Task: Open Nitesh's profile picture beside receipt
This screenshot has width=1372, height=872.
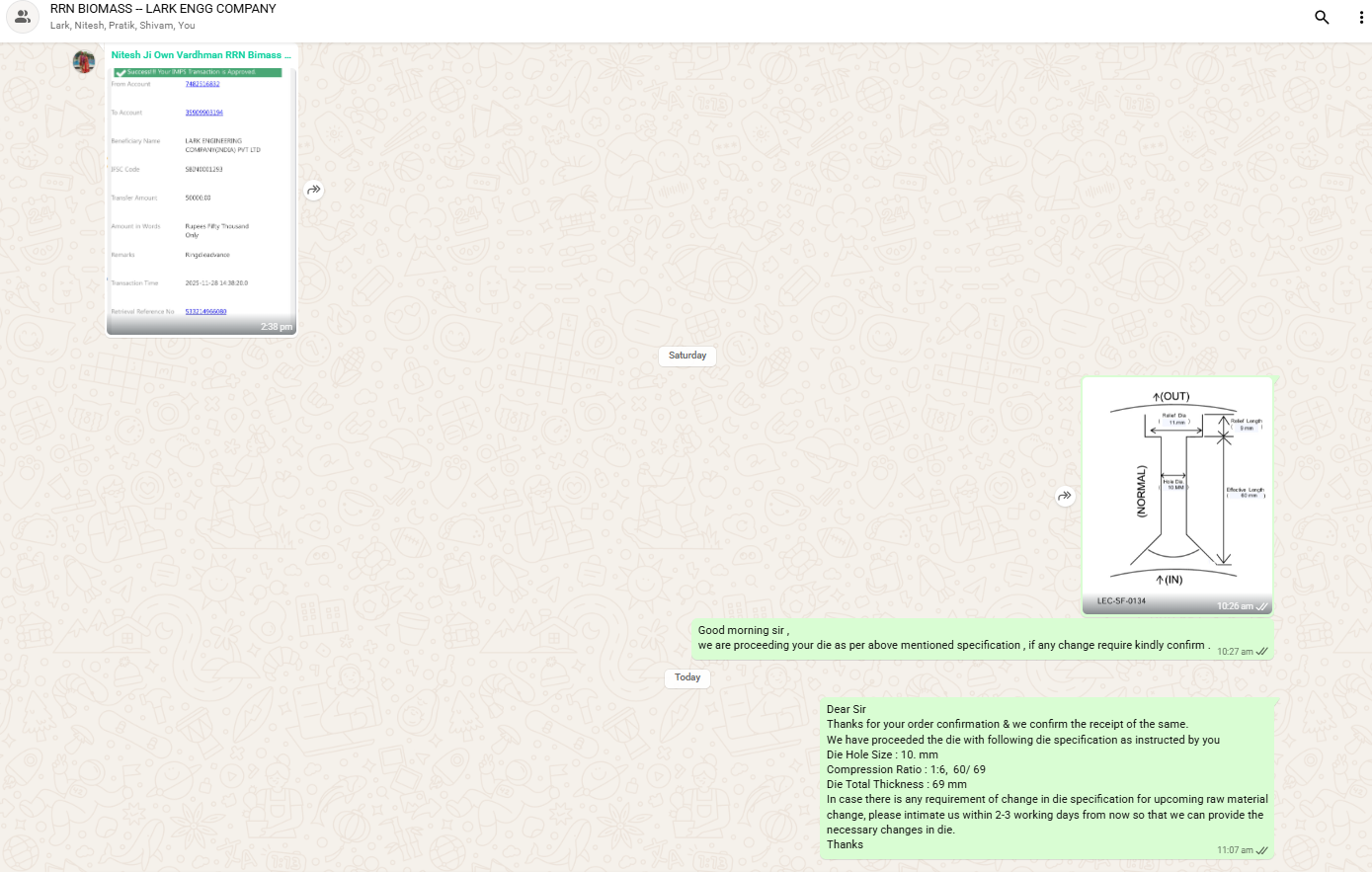Action: pos(84,61)
